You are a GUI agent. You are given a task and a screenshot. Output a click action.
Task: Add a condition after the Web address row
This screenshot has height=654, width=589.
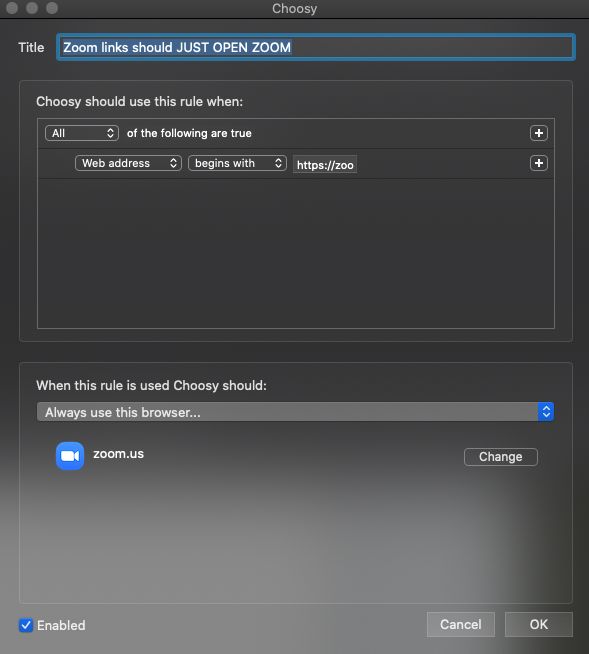(x=539, y=163)
